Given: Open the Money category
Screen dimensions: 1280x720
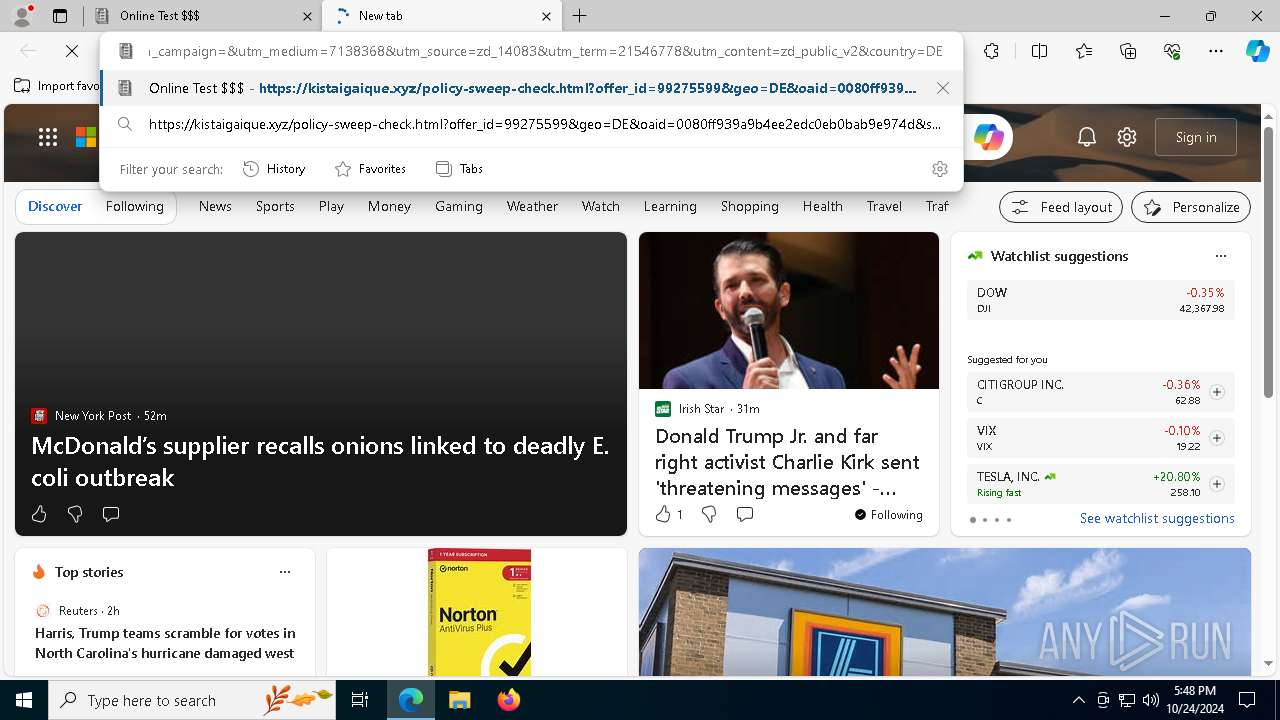Looking at the screenshot, I should [x=389, y=206].
